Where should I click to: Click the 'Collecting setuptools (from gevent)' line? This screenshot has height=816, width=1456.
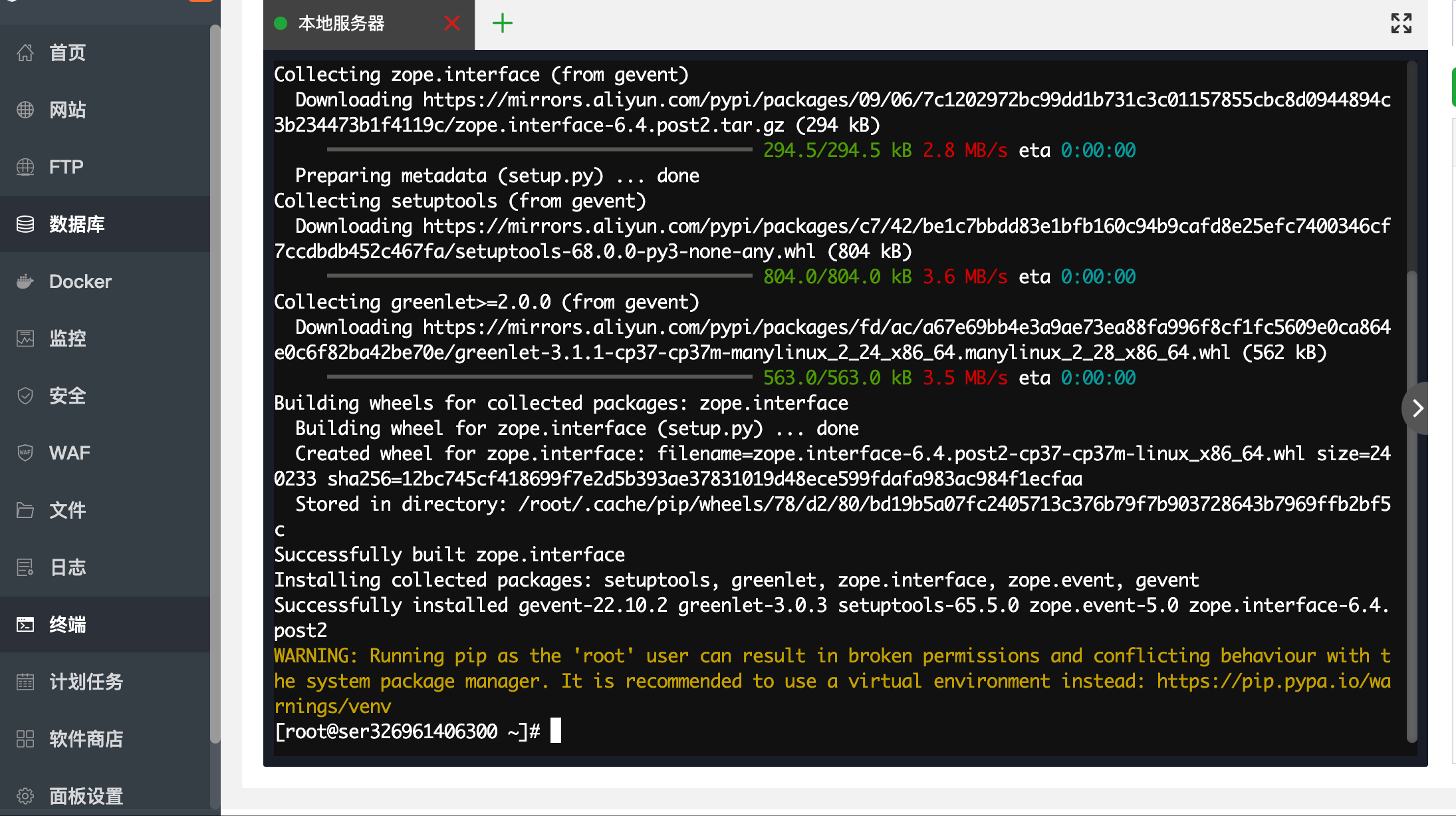point(460,201)
